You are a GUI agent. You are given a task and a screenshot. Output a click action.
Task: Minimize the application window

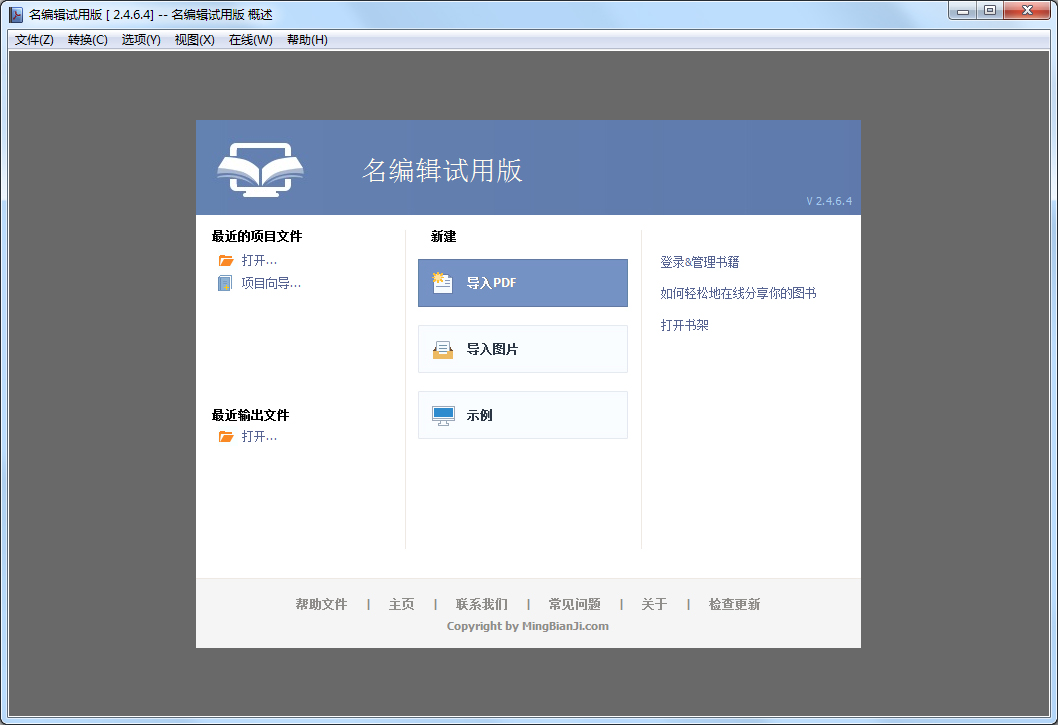pyautogui.click(x=963, y=11)
